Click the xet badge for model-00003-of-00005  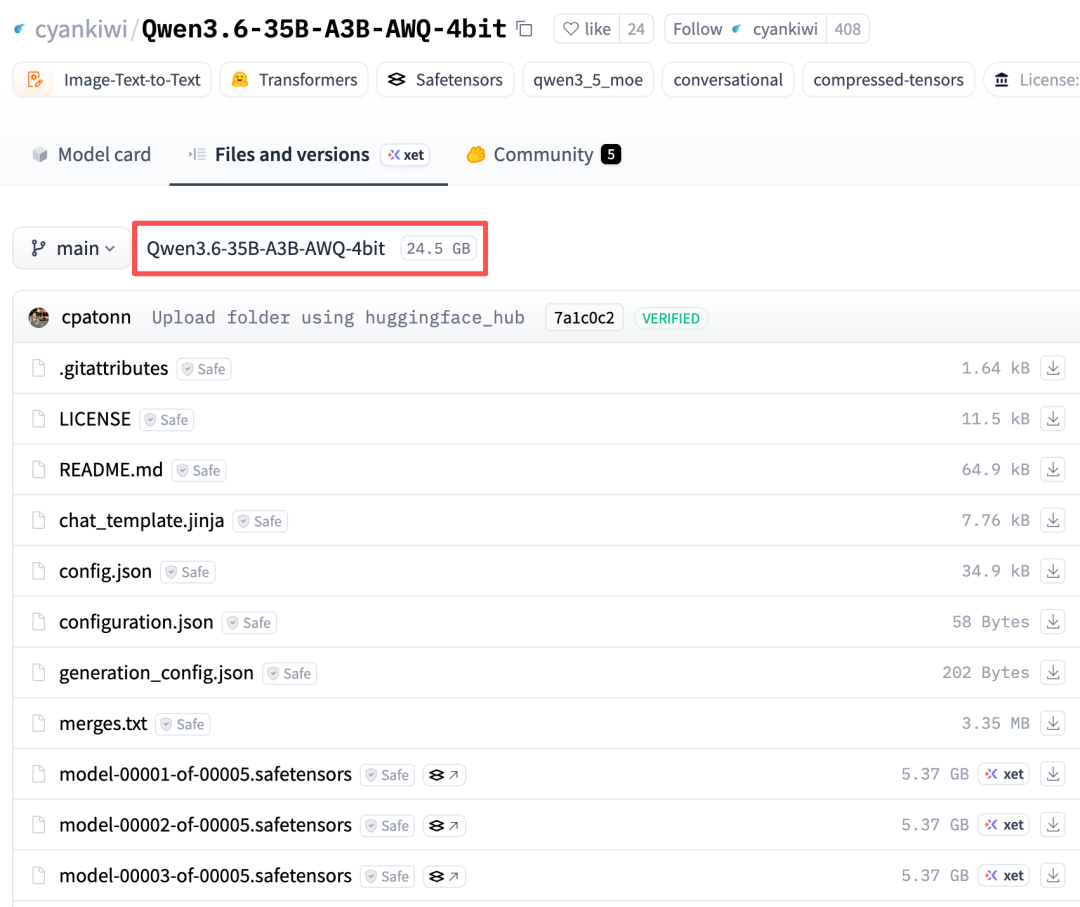pos(1004,875)
